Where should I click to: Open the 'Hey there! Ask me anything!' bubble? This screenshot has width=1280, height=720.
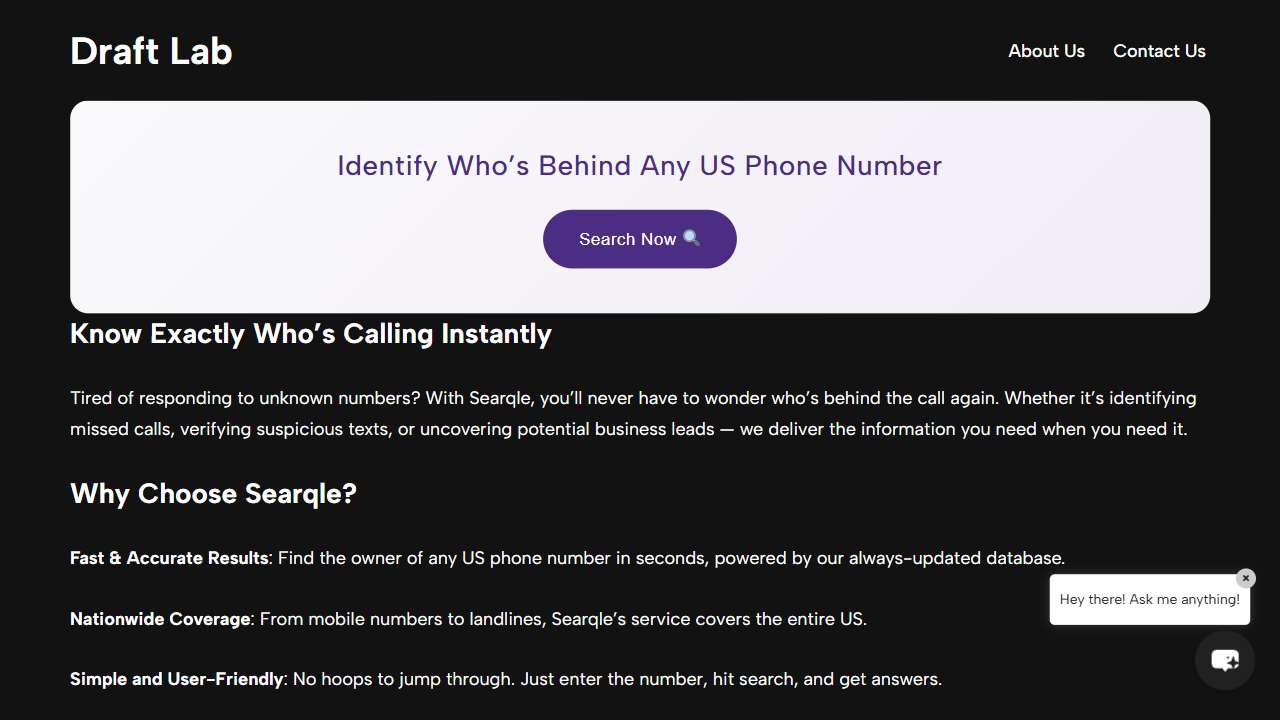(x=1150, y=599)
